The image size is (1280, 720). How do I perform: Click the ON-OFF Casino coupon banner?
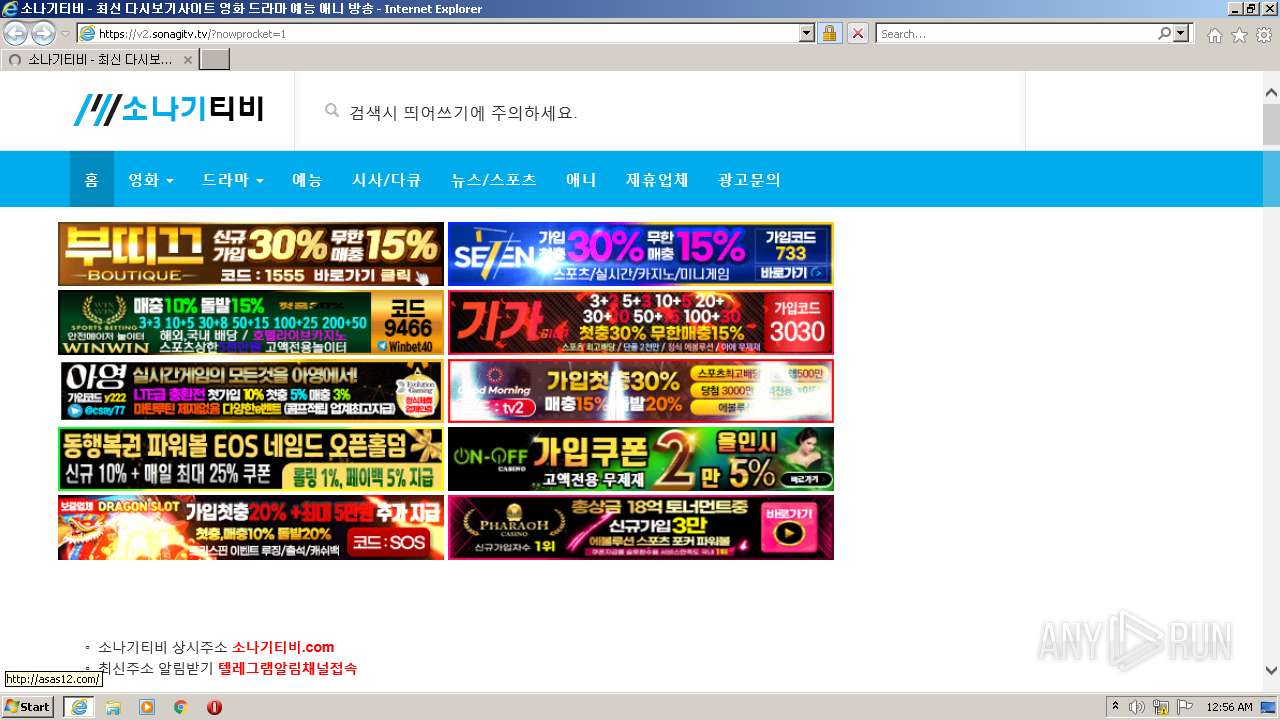(x=640, y=459)
